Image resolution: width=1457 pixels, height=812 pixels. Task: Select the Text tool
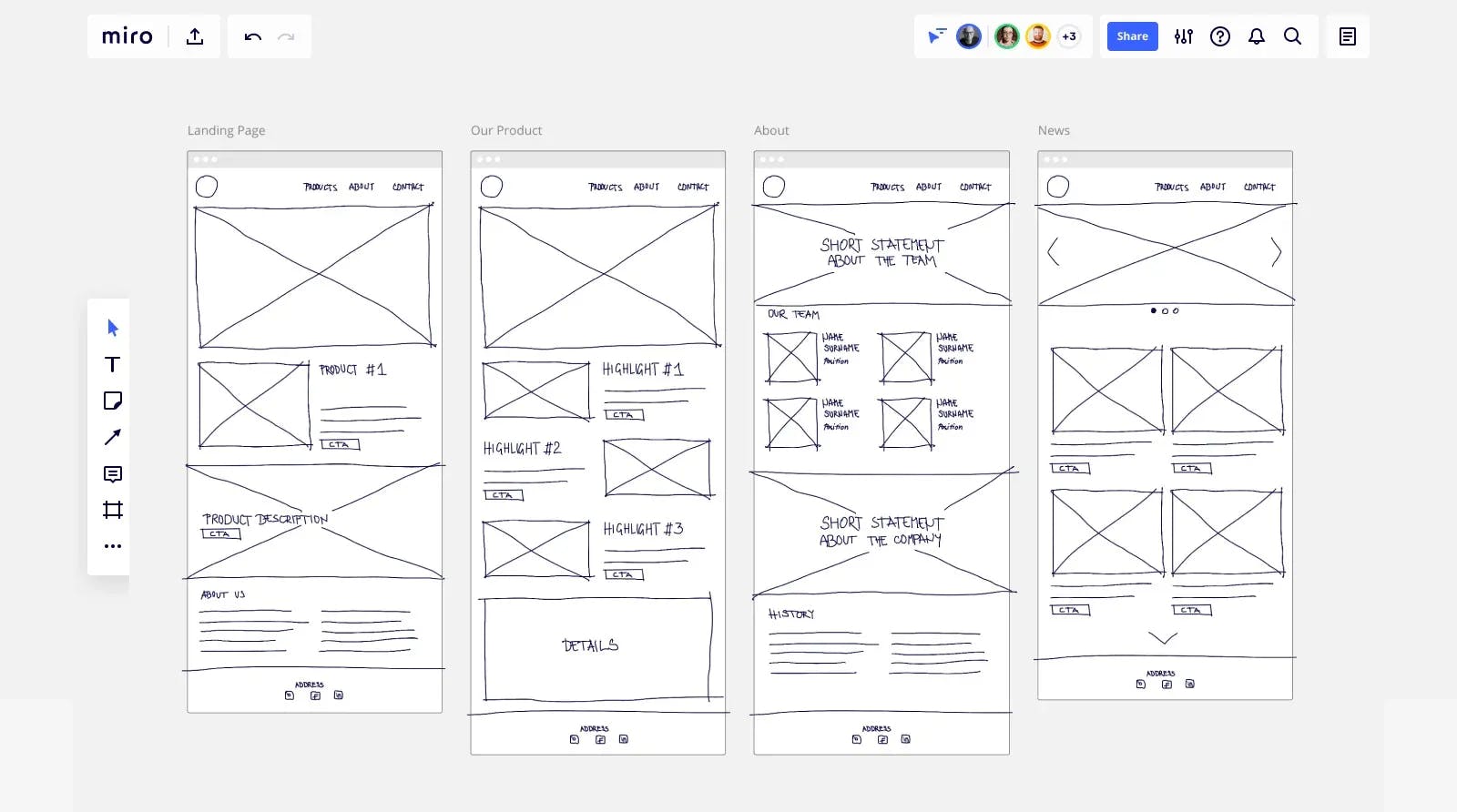[x=113, y=364]
